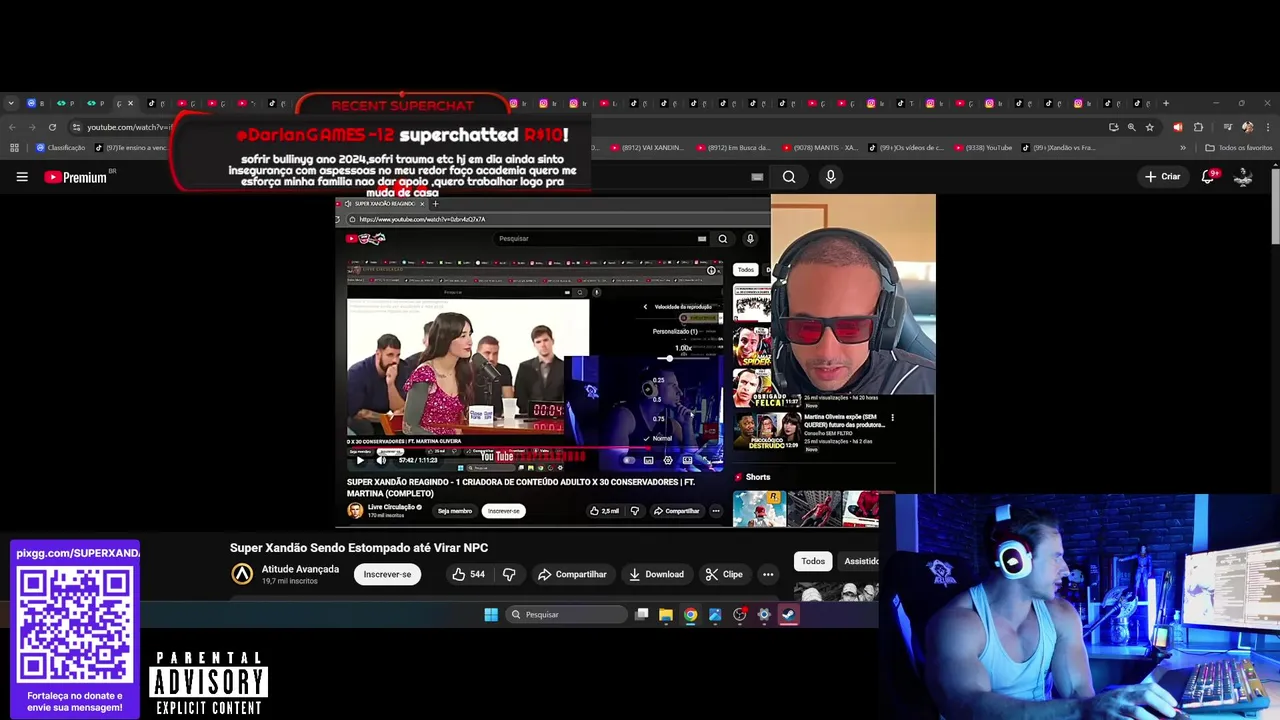Choose 0.5 playback speed option

(x=658, y=399)
